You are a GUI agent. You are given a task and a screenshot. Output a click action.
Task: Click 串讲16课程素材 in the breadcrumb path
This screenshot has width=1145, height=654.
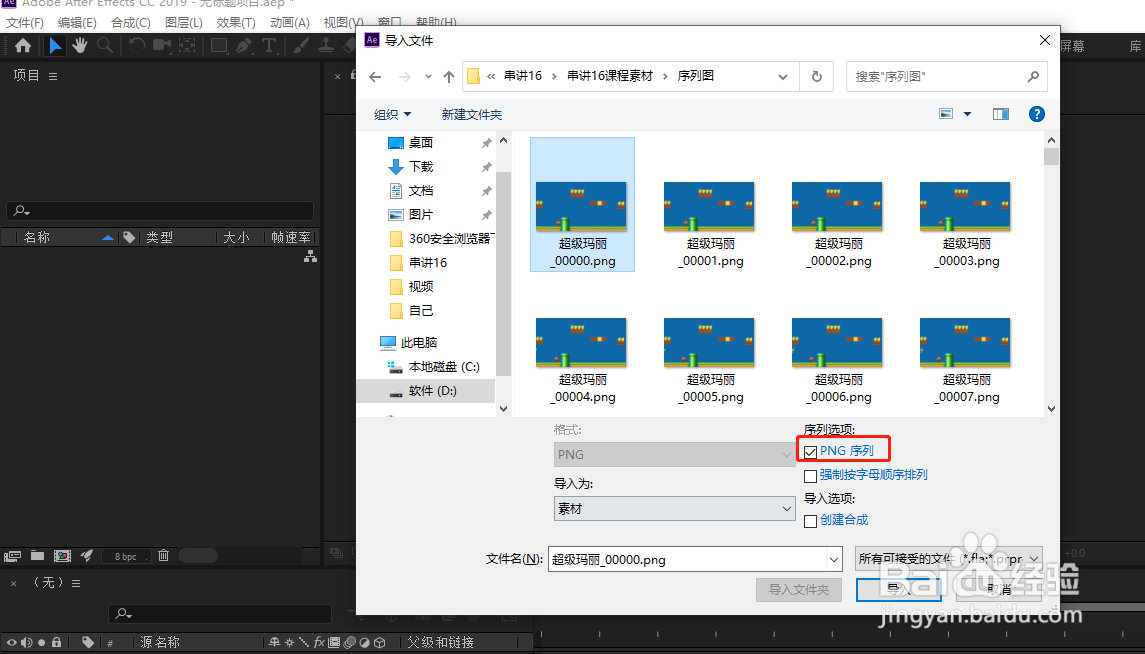[610, 76]
